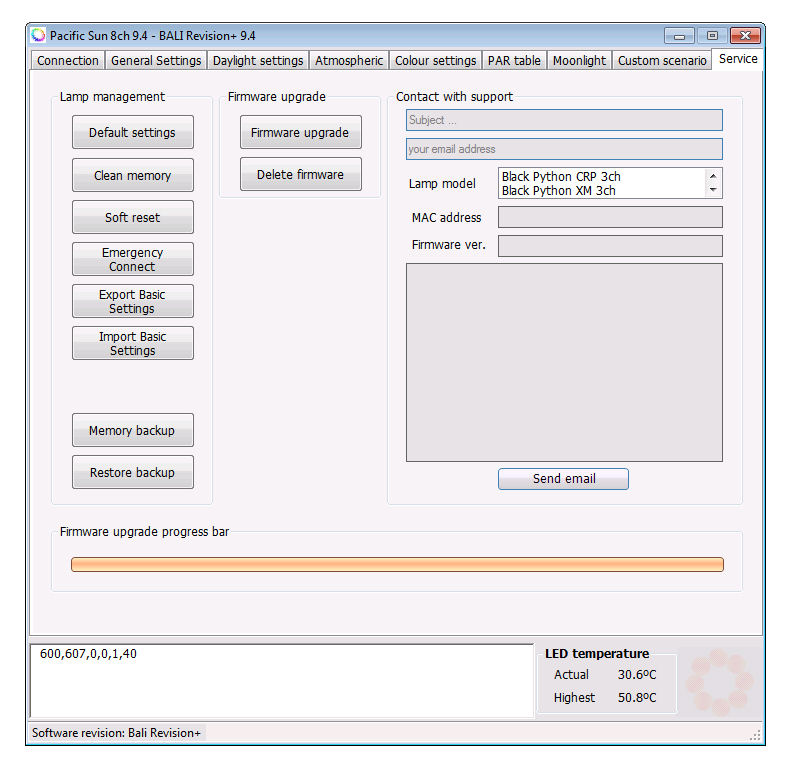
Task: Click the Pacific Sun app icon in title bar
Action: click(39, 35)
